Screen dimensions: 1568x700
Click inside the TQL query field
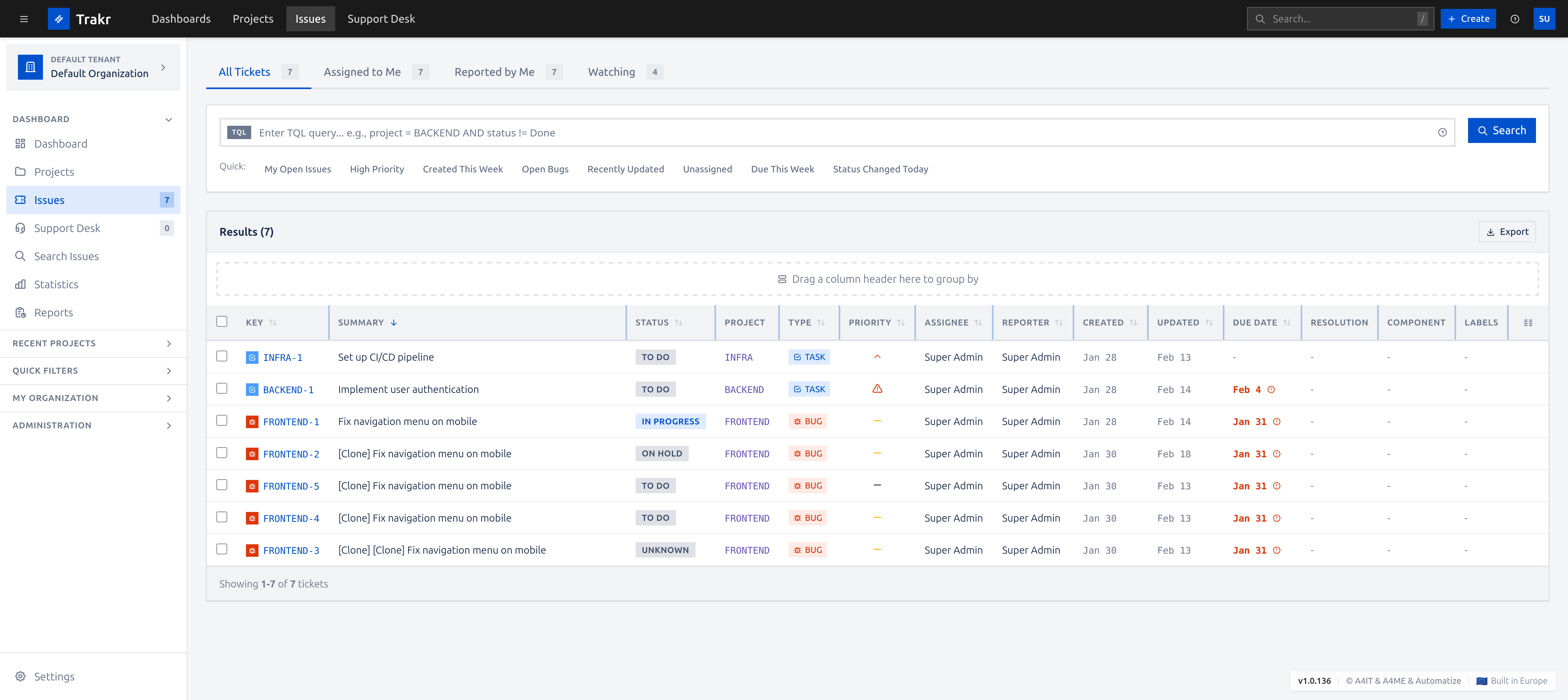[609, 132]
